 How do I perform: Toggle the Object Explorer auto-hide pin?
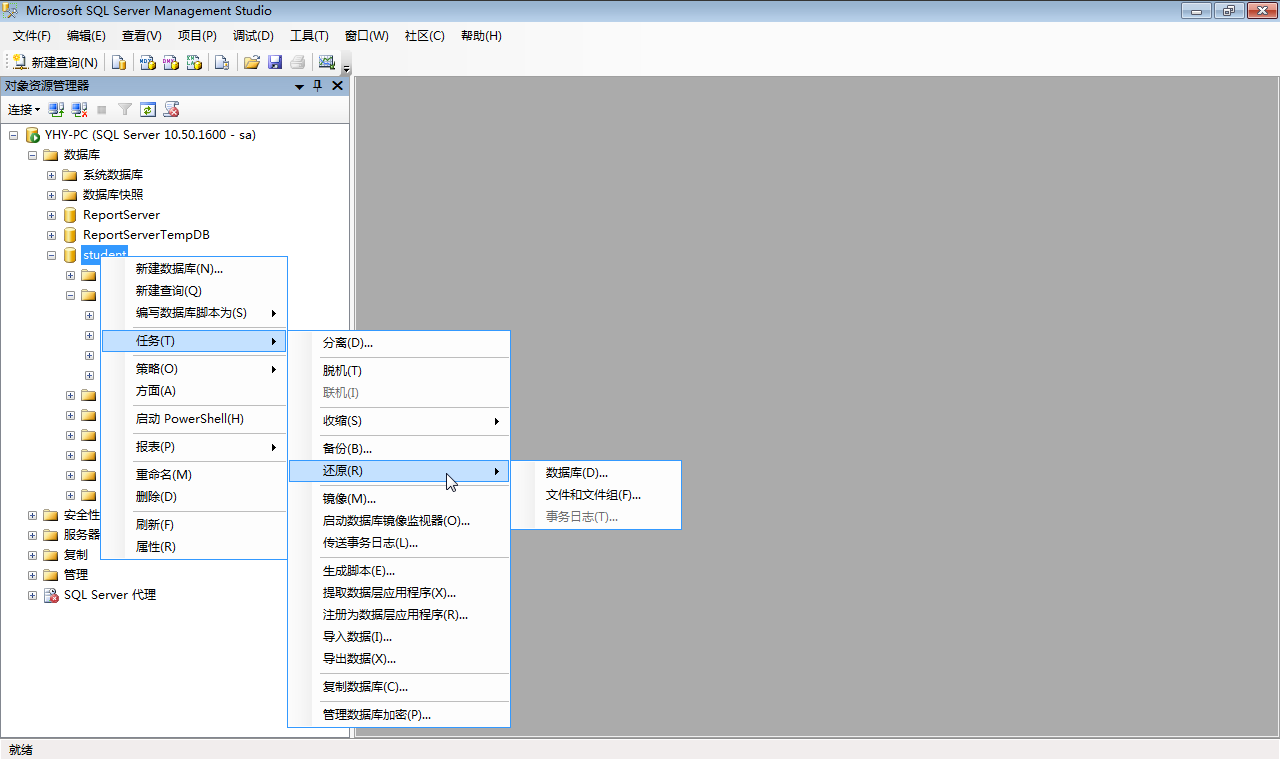tap(318, 86)
